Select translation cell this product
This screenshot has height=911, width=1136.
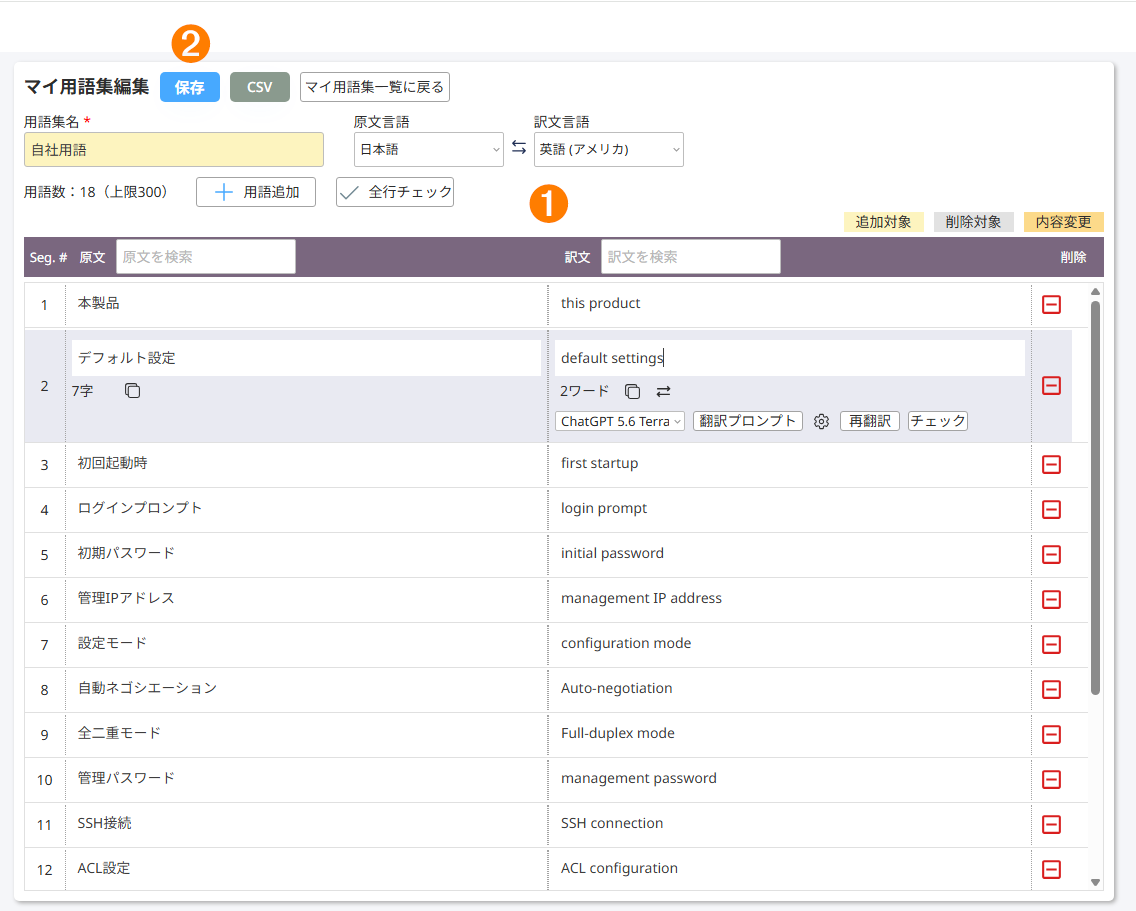click(790, 304)
